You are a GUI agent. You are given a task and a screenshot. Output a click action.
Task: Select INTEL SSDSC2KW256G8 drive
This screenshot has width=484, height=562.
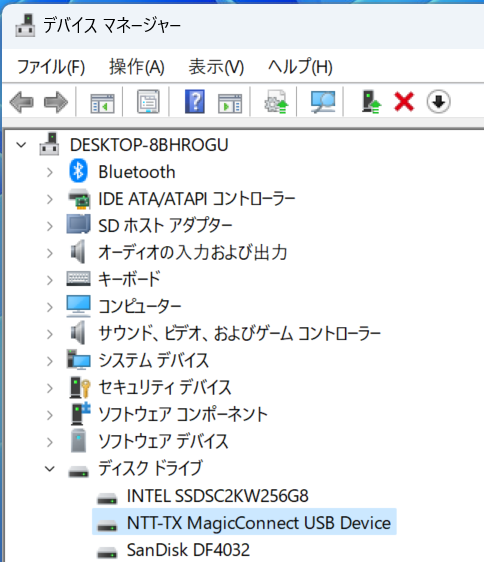click(x=218, y=496)
